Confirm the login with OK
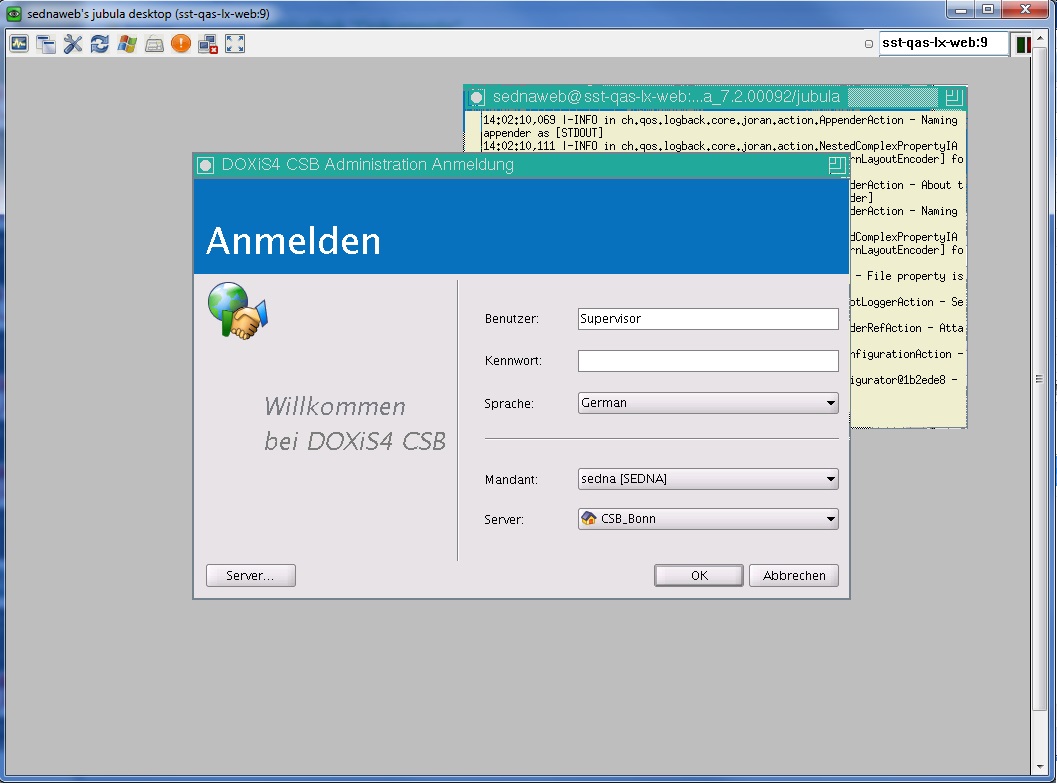Screen dimensions: 1057x784 [x=699, y=576]
